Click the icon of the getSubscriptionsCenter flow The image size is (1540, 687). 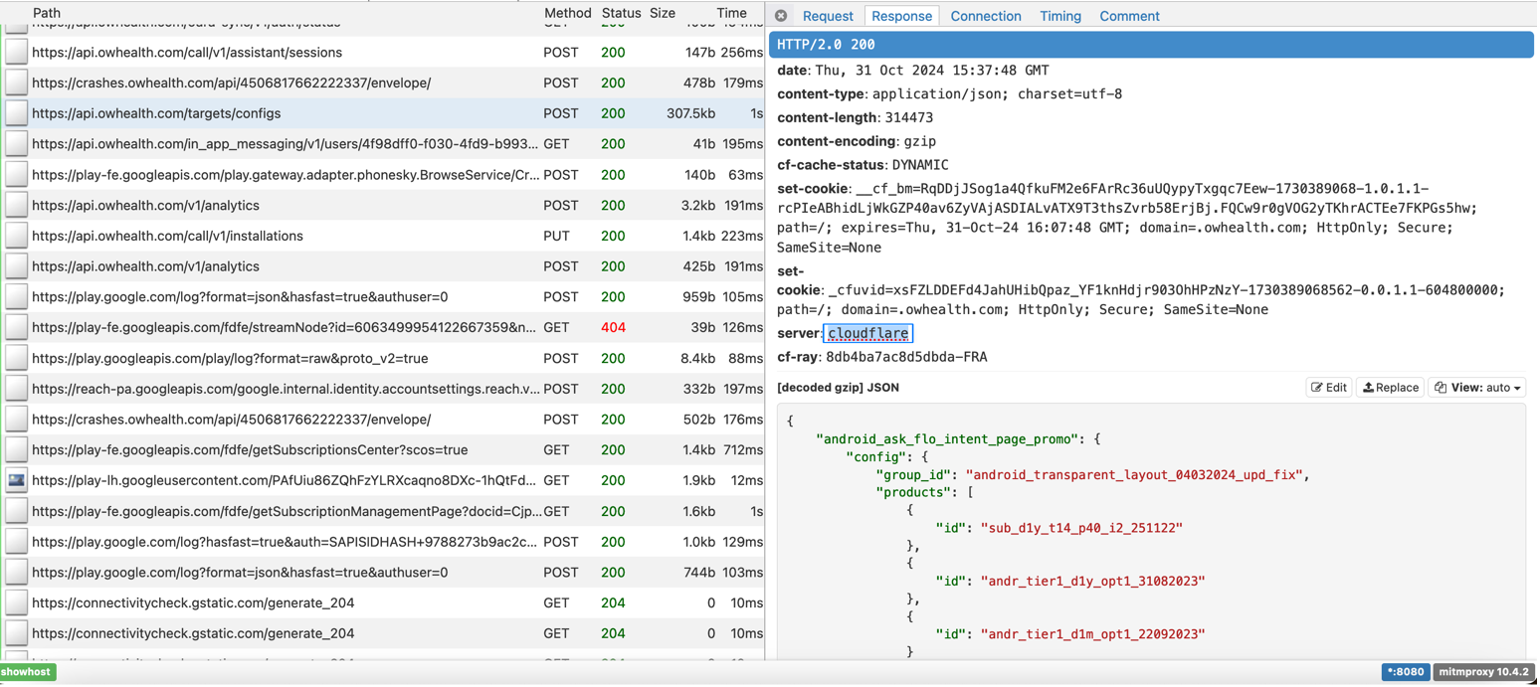16,450
